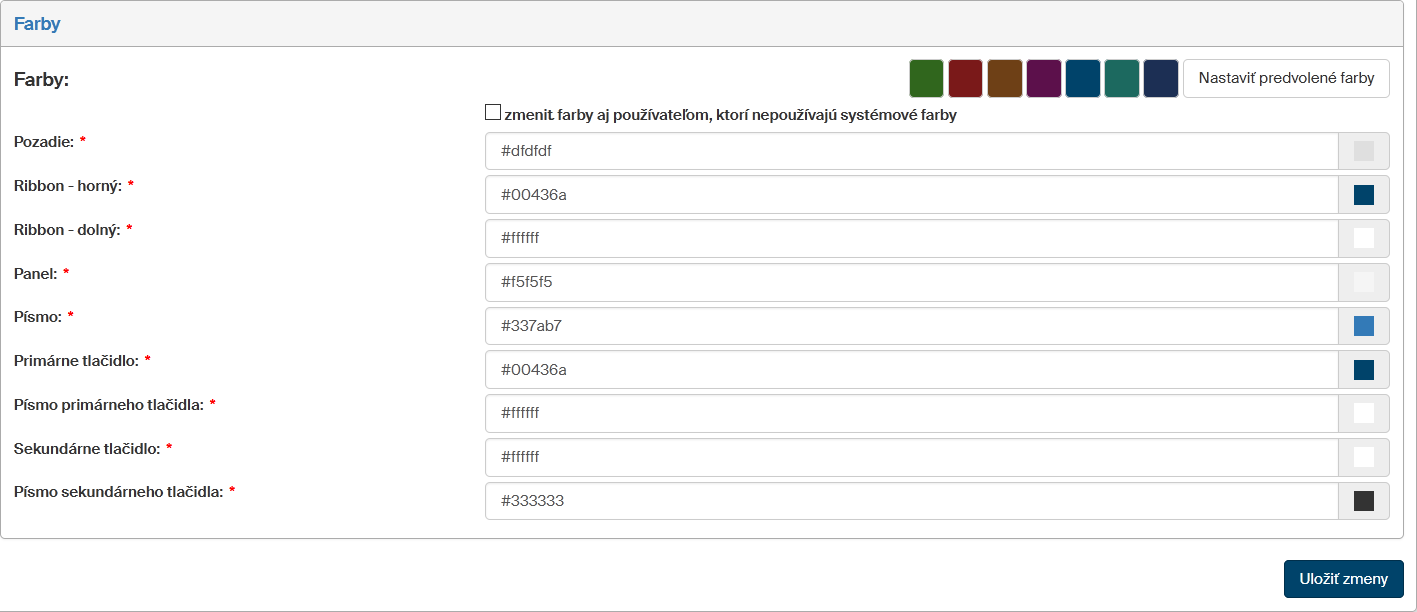Image resolution: width=1417 pixels, height=612 pixels.
Task: Open Písmo sekundárneho tlačidla color picker
Action: point(1363,501)
